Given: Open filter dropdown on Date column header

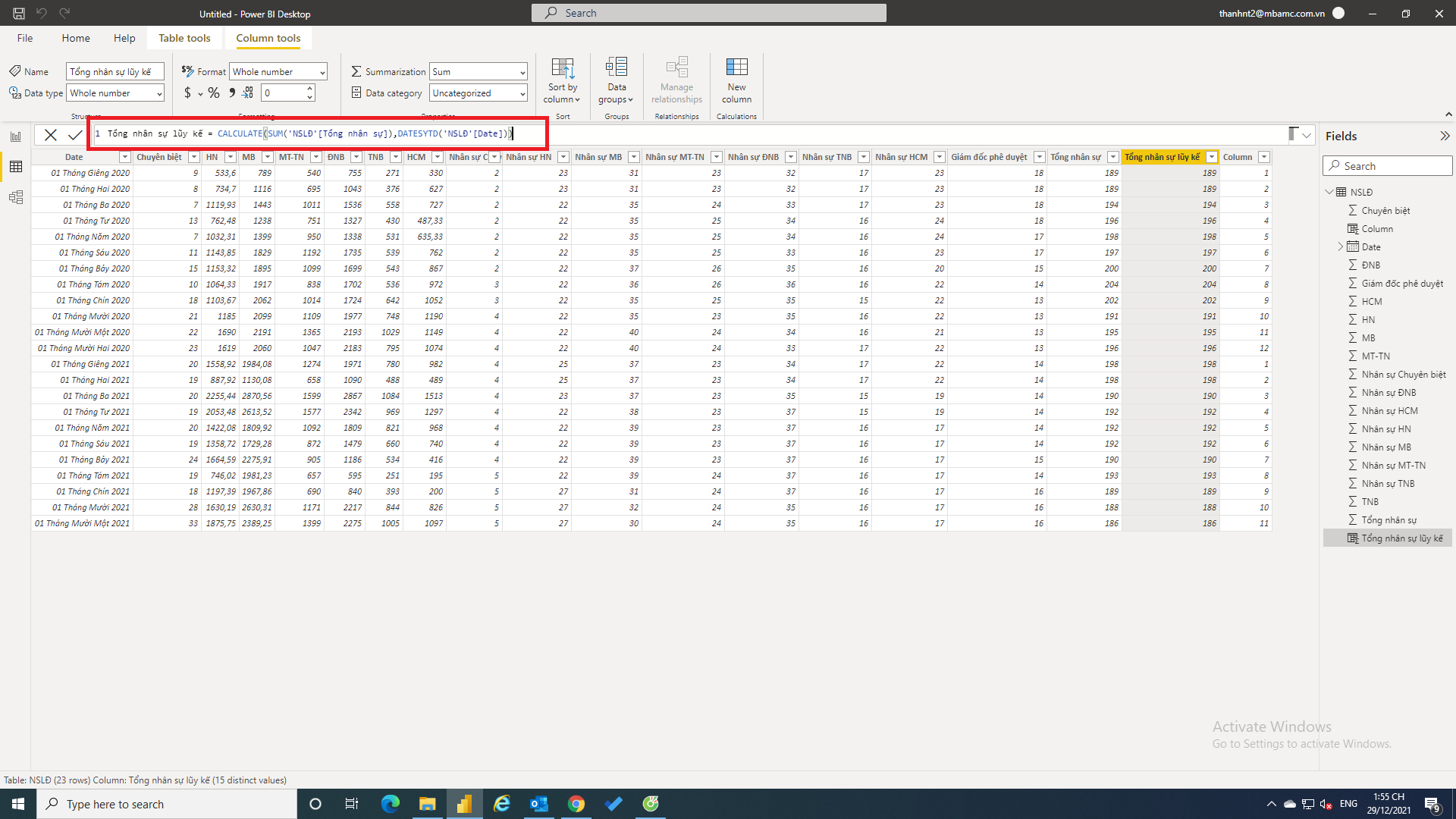Looking at the screenshot, I should [x=124, y=157].
